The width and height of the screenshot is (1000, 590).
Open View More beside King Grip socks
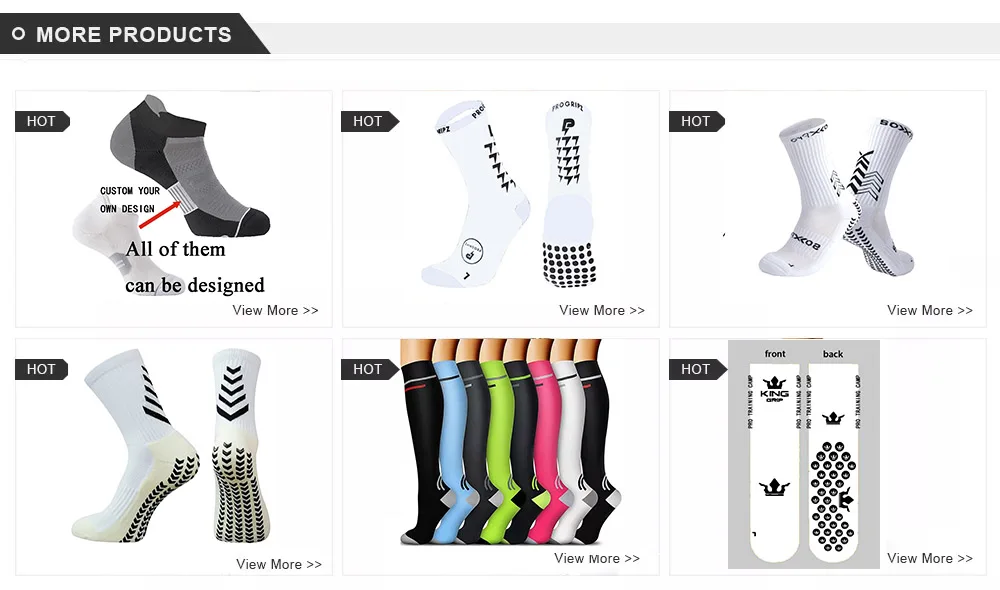(929, 558)
